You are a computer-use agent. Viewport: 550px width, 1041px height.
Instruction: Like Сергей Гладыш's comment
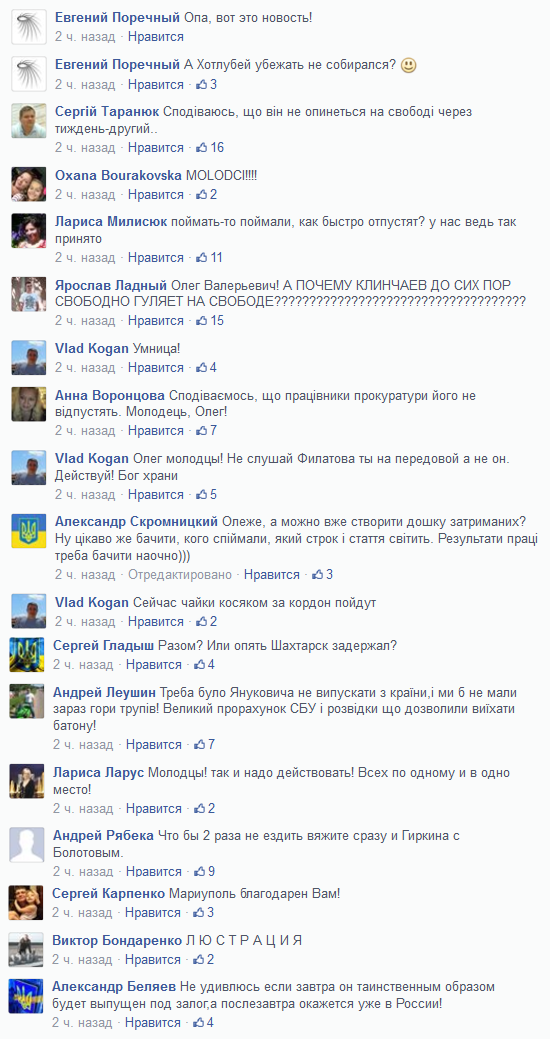154,665
